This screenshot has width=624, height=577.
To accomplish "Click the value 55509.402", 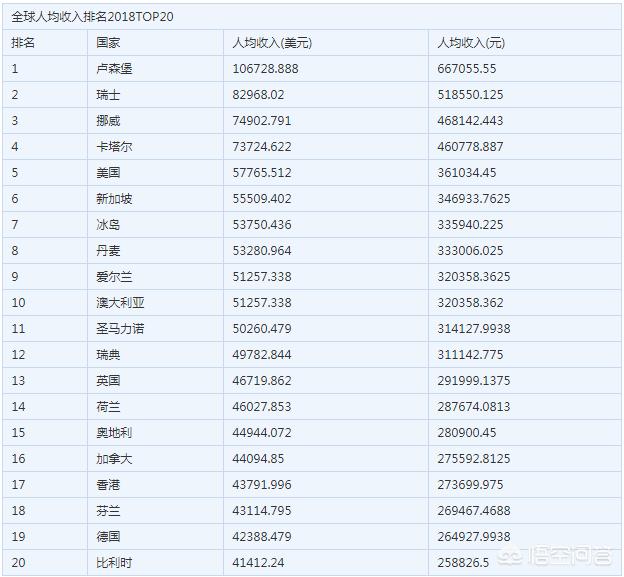I will click(x=262, y=199).
